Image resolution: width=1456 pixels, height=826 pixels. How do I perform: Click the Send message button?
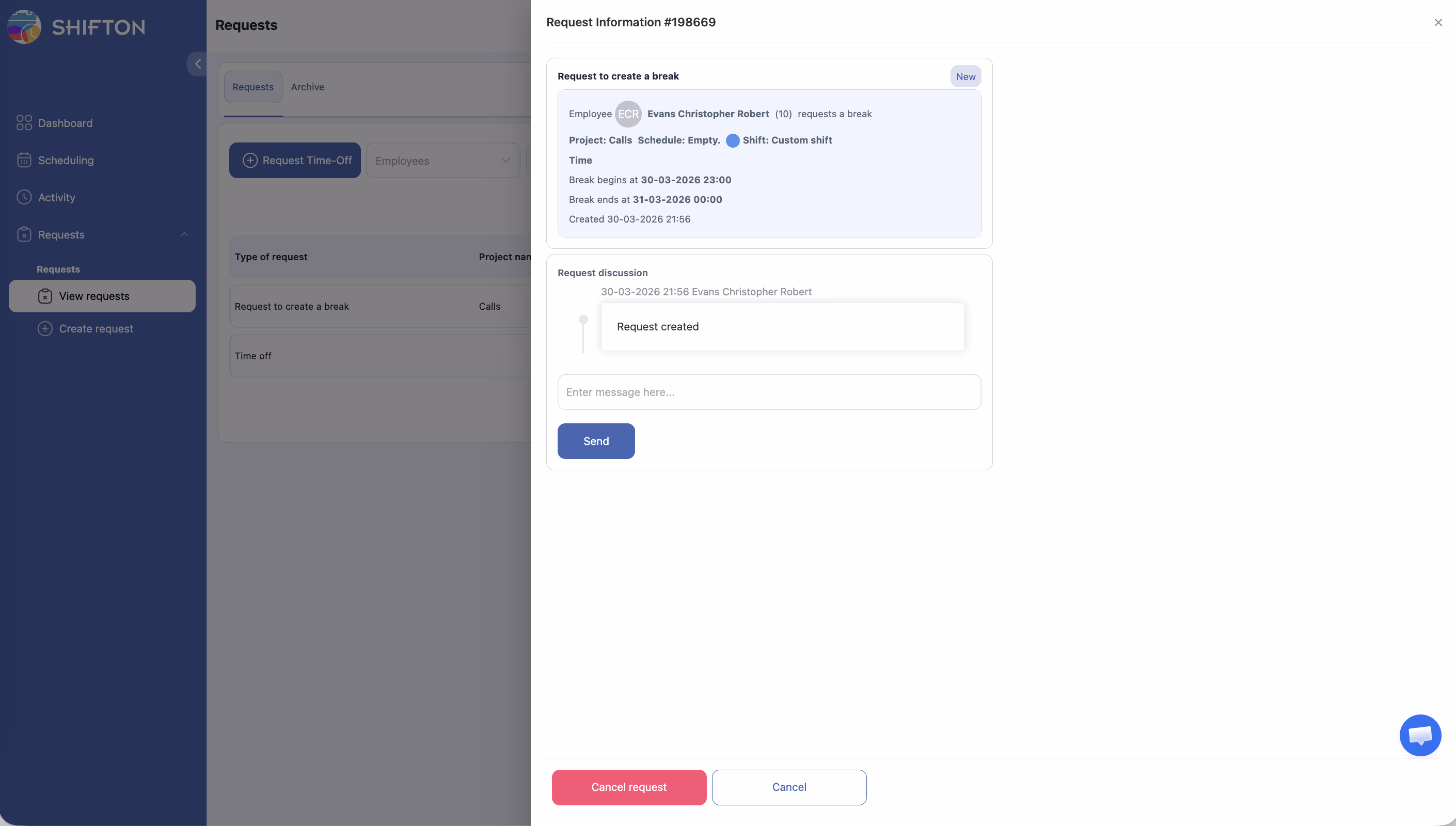(595, 441)
